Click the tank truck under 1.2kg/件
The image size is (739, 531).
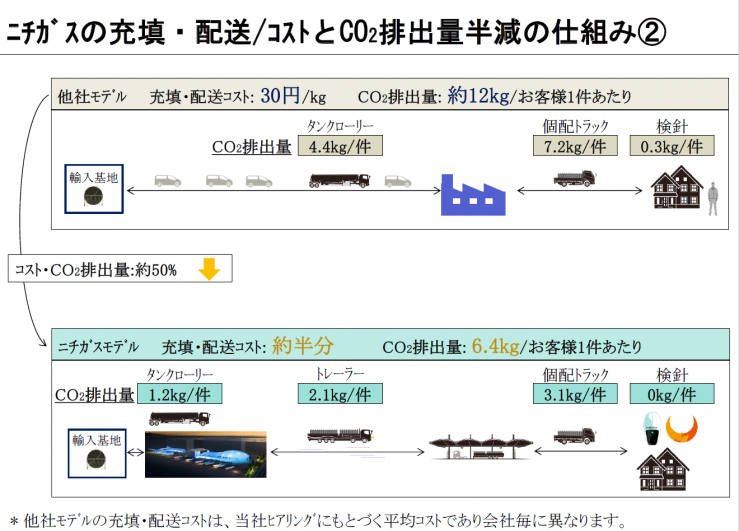pyautogui.click(x=180, y=419)
